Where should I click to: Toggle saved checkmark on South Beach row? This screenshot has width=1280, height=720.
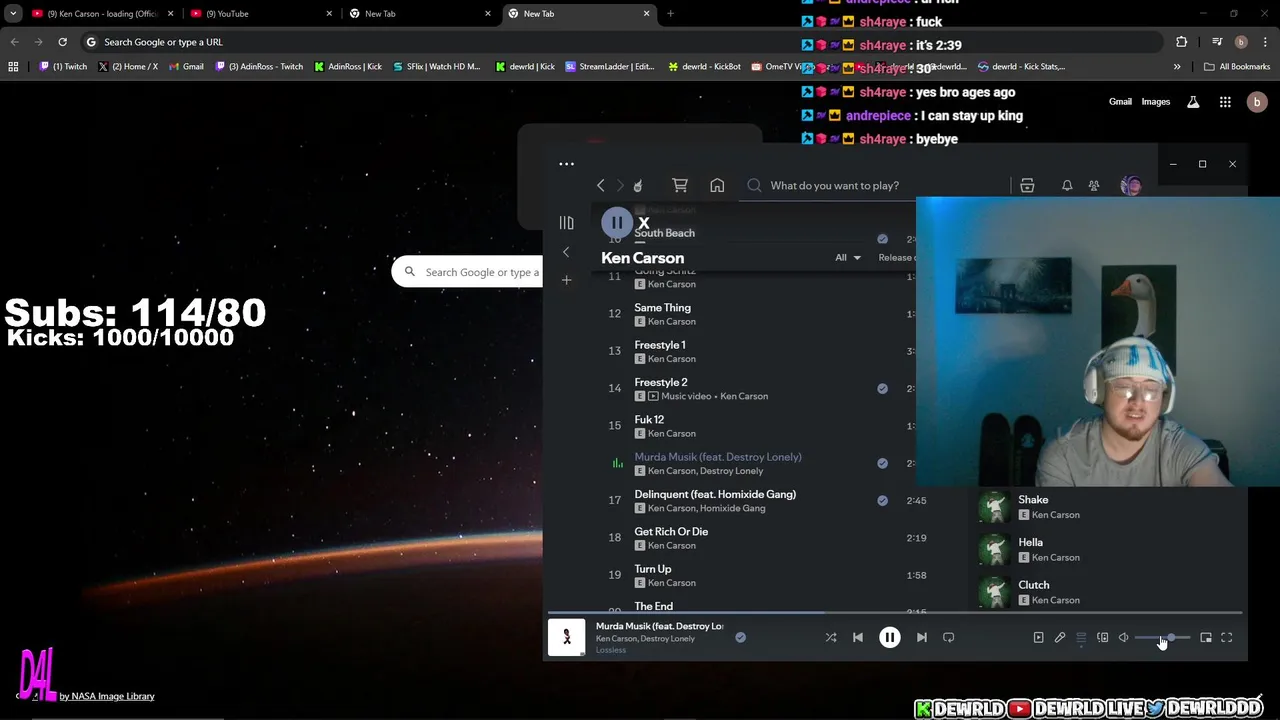pyautogui.click(x=882, y=239)
